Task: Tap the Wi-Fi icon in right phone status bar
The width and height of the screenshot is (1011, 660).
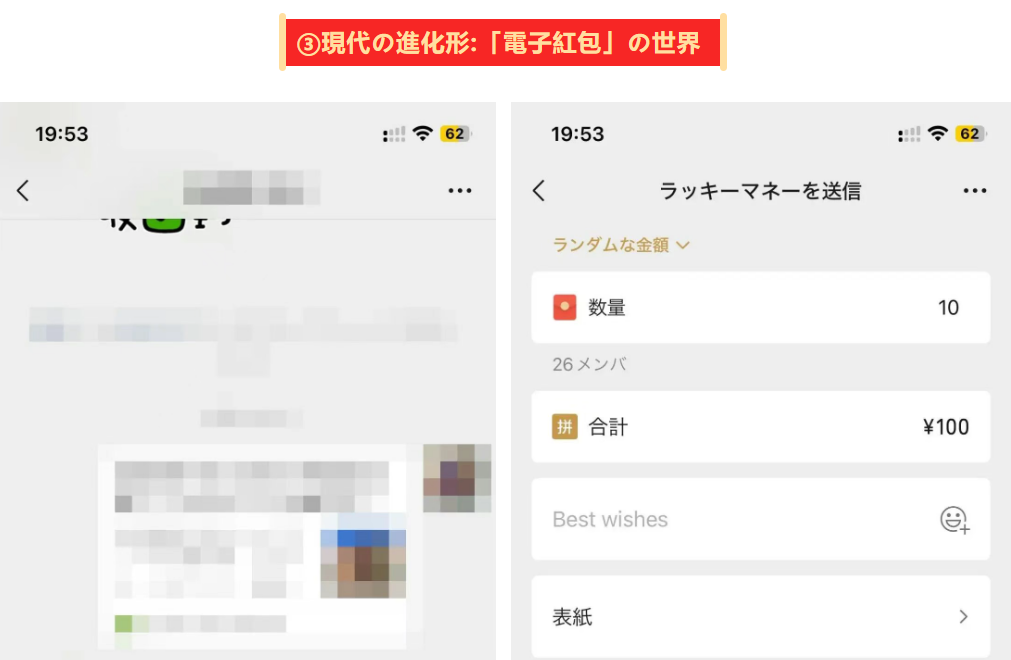Action: pyautogui.click(x=937, y=133)
